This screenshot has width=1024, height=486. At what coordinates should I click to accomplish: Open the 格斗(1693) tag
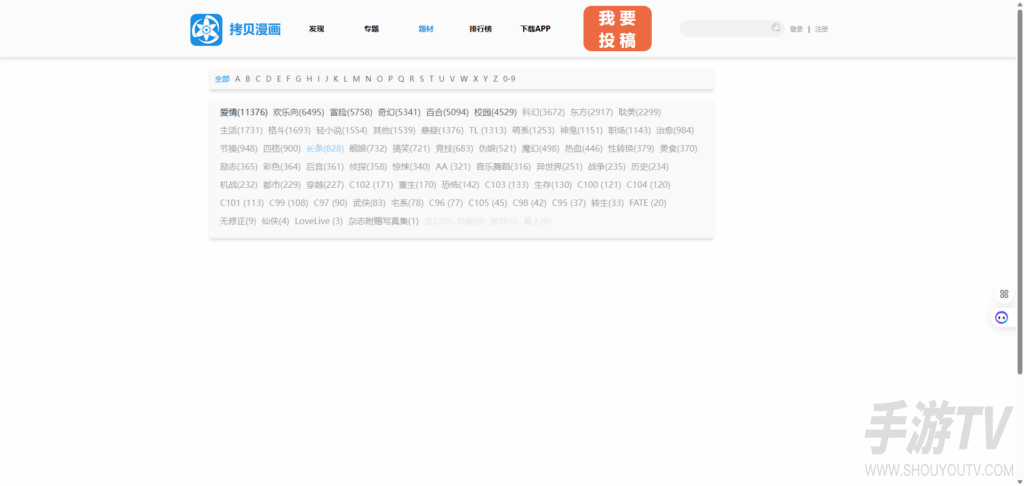289,131
